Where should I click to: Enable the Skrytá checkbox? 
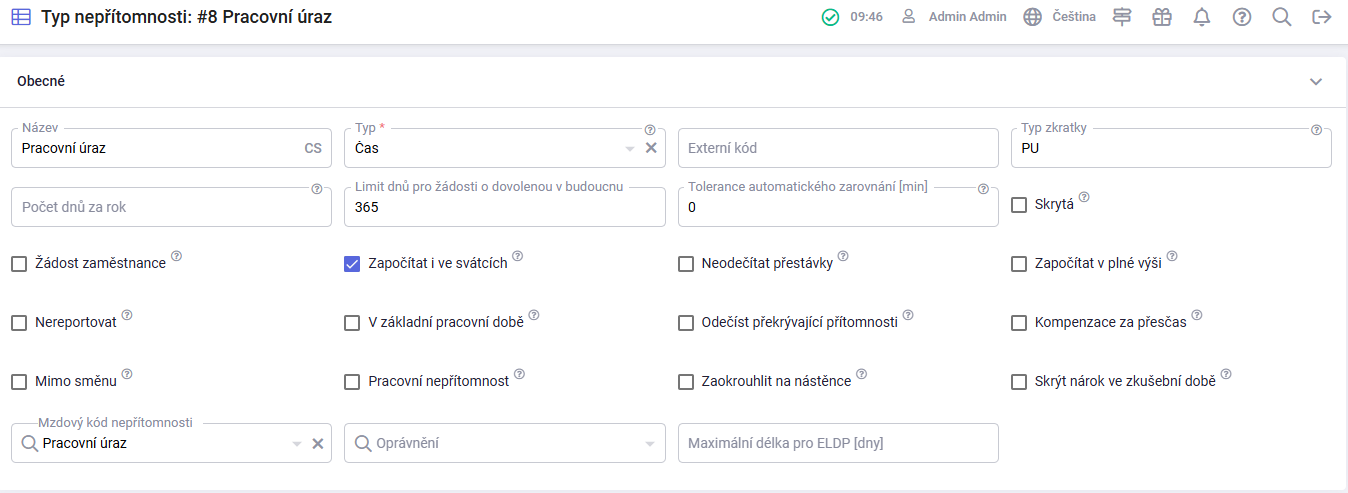[x=1019, y=205]
